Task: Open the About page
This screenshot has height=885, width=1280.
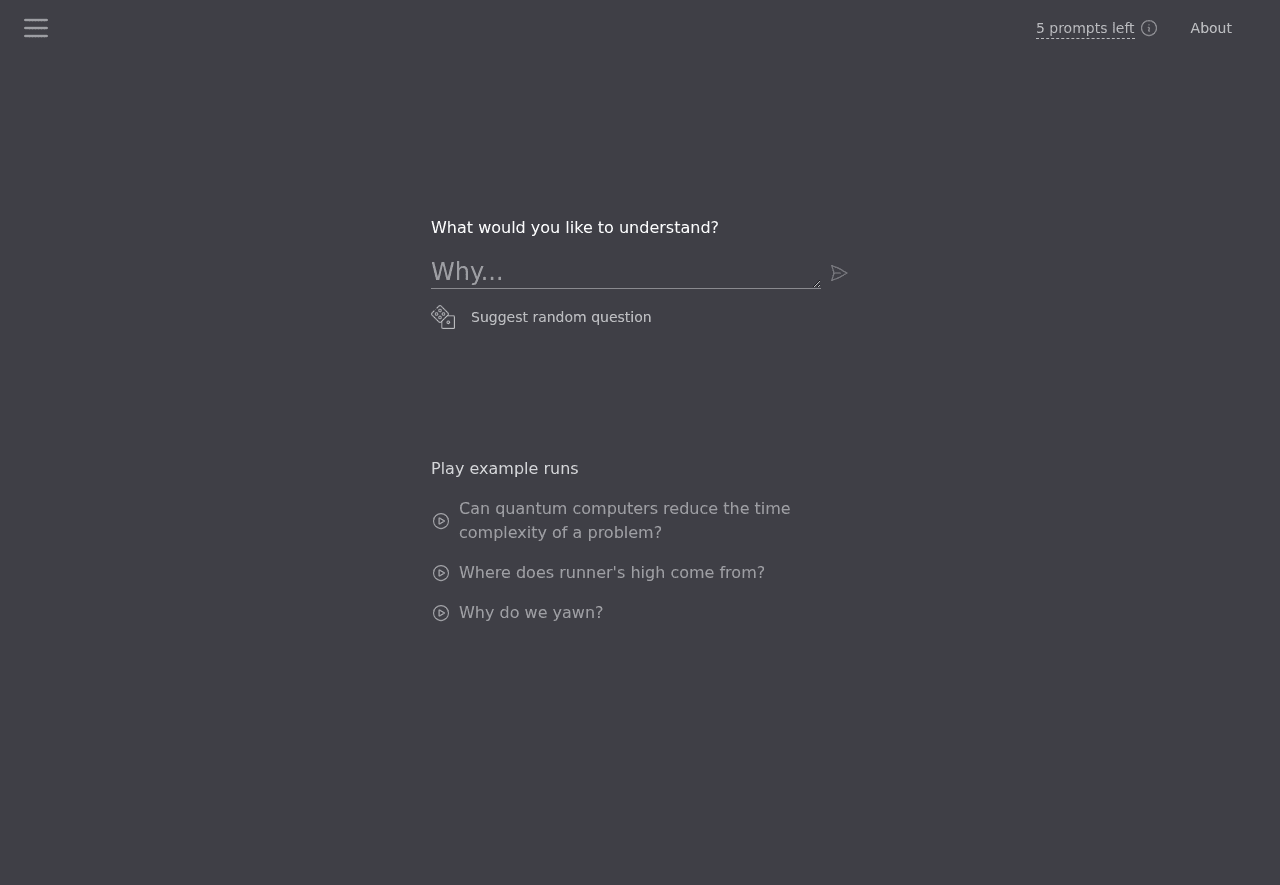Action: point(1210,28)
